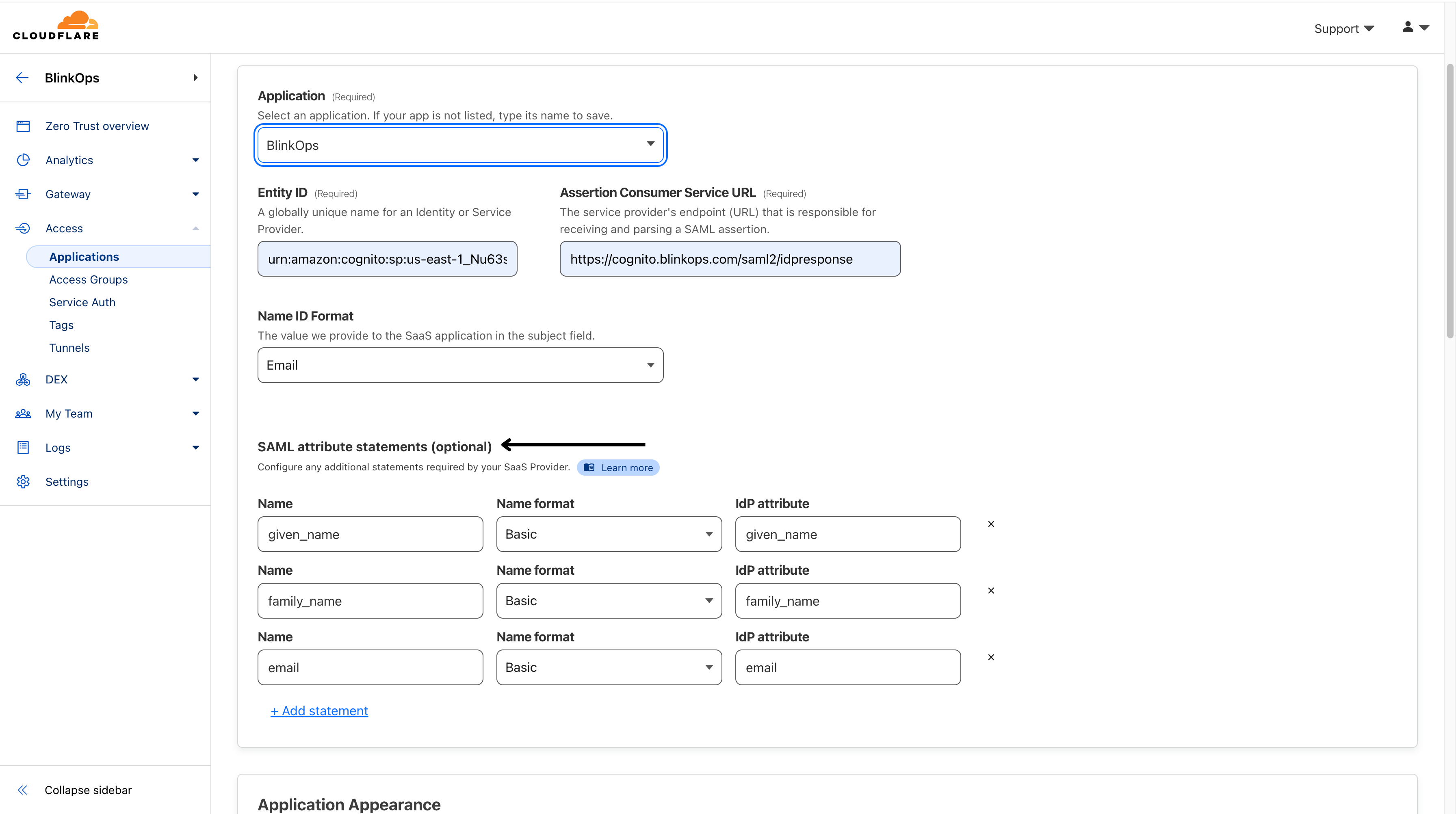The height and width of the screenshot is (814, 1456).
Task: Open Tunnels in sidebar
Action: pyautogui.click(x=69, y=348)
